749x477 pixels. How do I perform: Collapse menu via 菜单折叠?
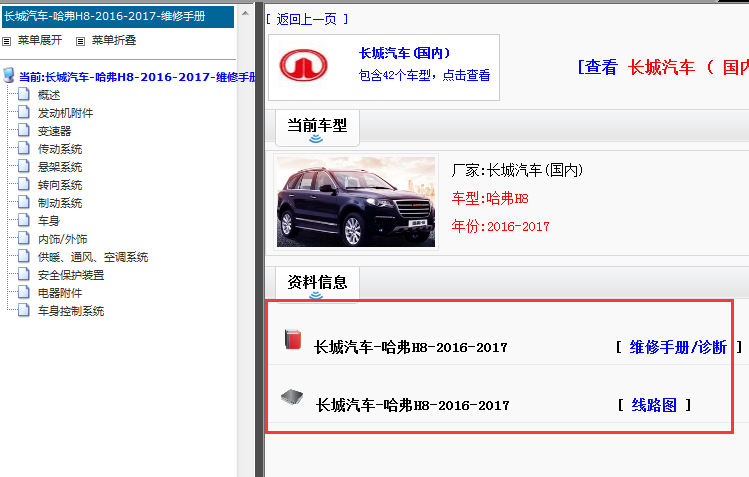pos(114,41)
